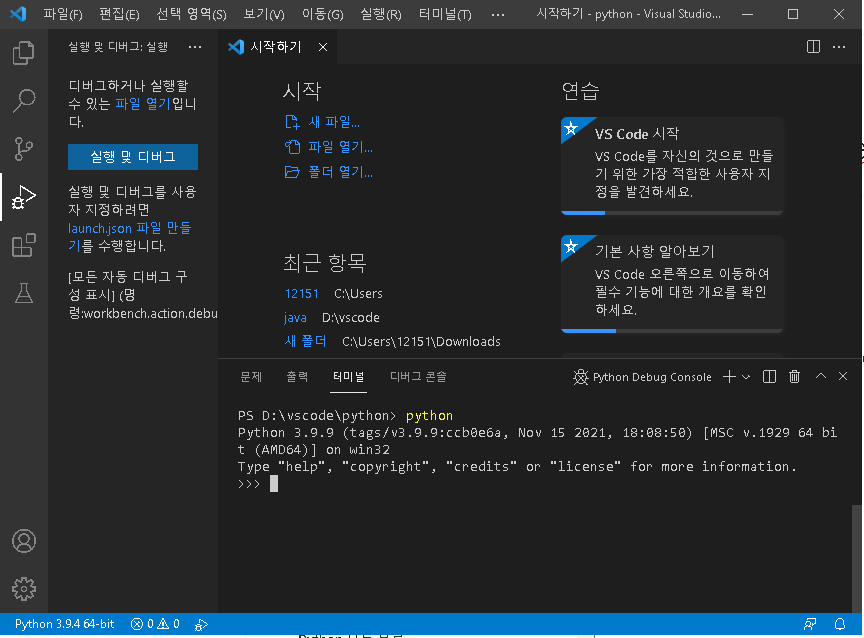Open the 이동(G) menu
The image size is (864, 638).
[x=322, y=14]
